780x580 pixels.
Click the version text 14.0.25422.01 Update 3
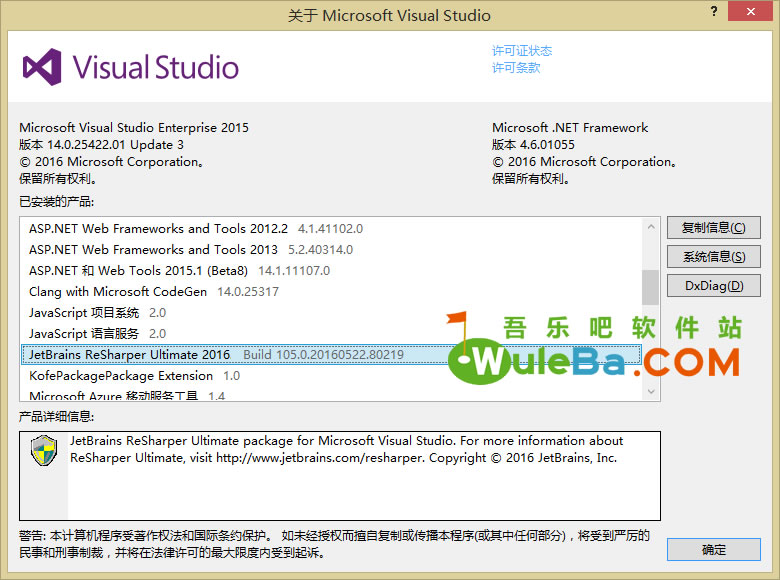pyautogui.click(x=101, y=145)
